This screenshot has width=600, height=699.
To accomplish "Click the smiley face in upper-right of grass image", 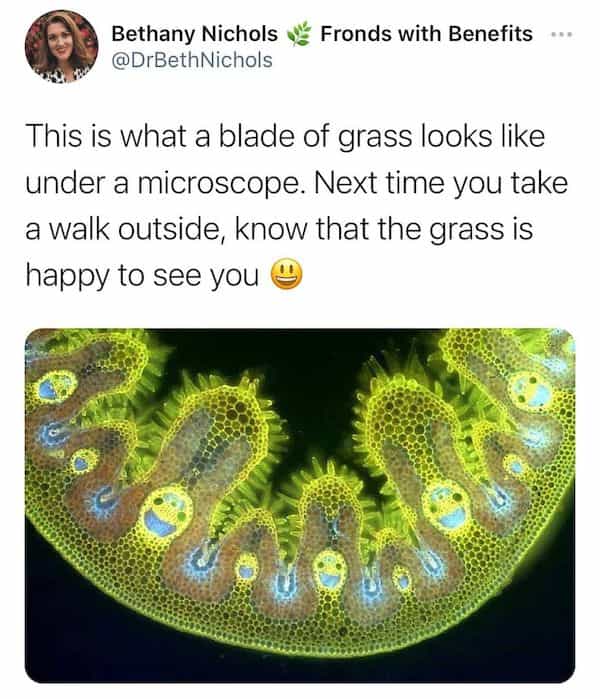I will point(530,388).
